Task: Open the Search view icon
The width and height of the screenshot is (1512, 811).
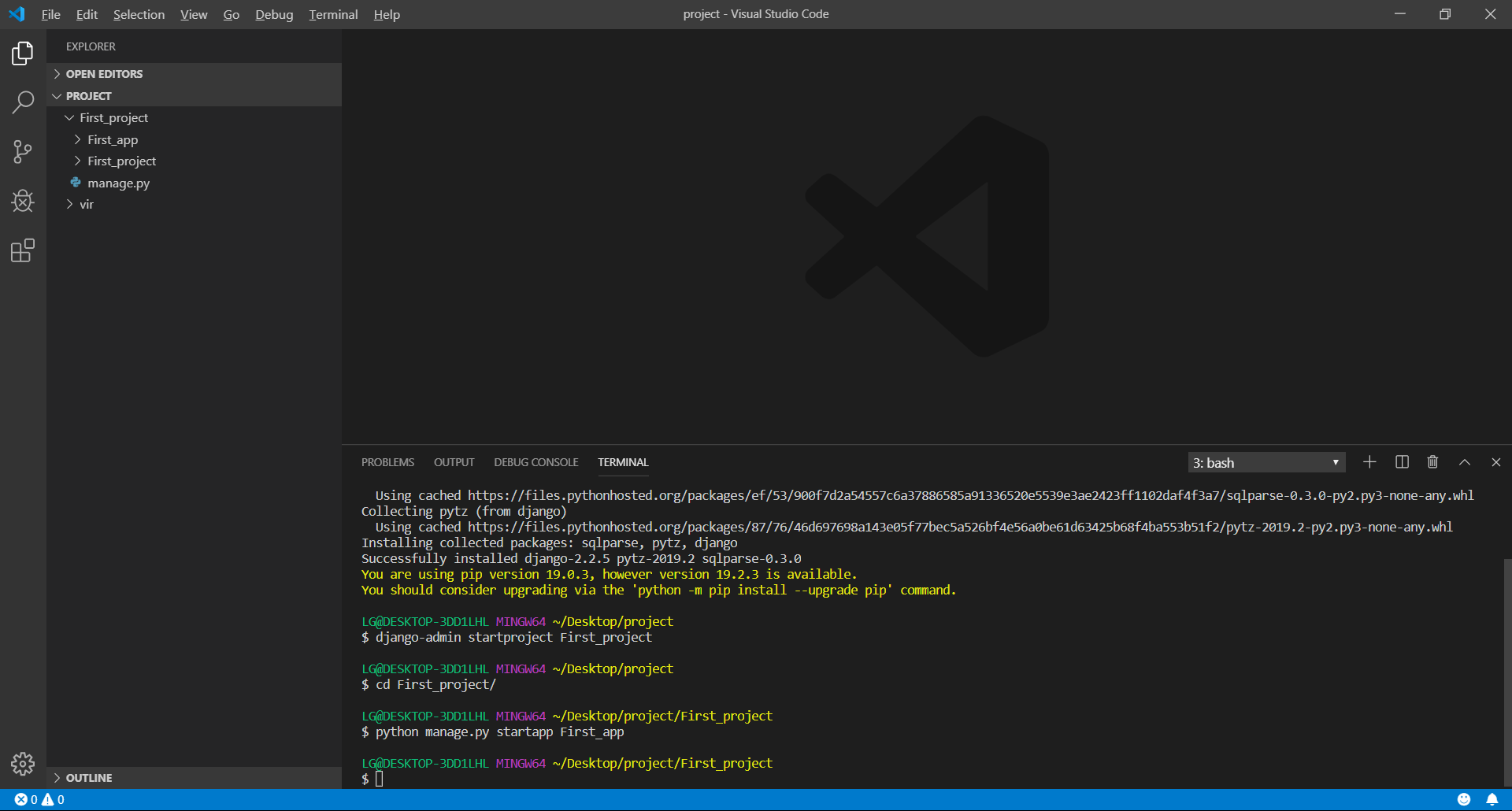Action: 23,102
